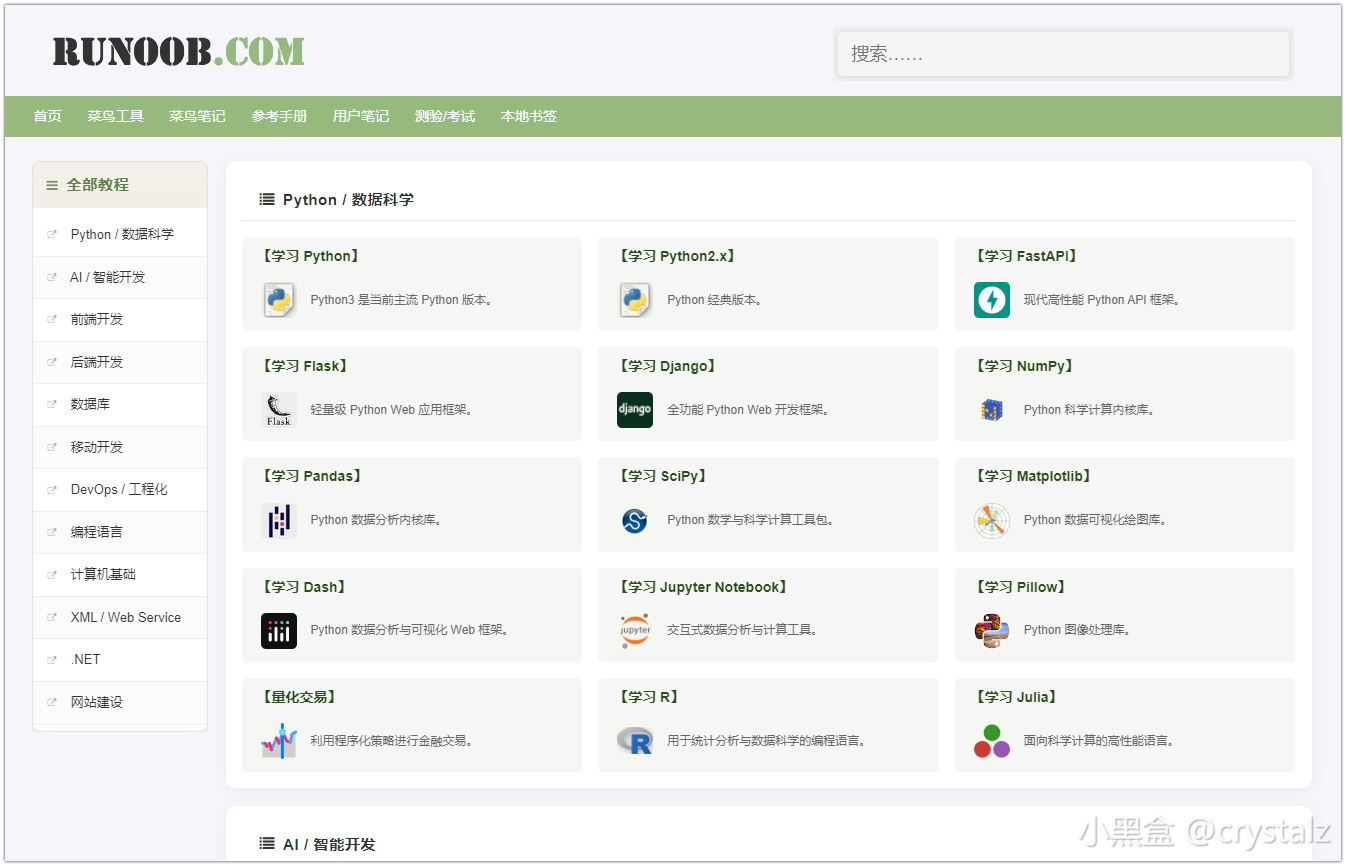Screen dimensions: 1346x866
Task: Click the Python icon in 学习 Python2.x card
Action: click(x=635, y=300)
